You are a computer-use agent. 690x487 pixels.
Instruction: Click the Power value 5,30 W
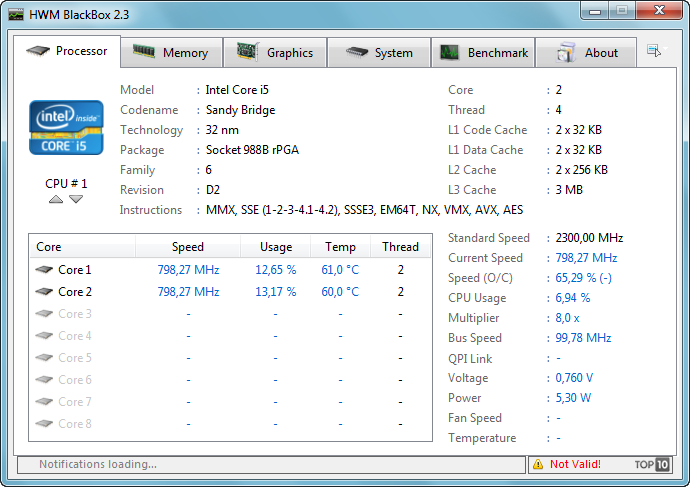(573, 398)
